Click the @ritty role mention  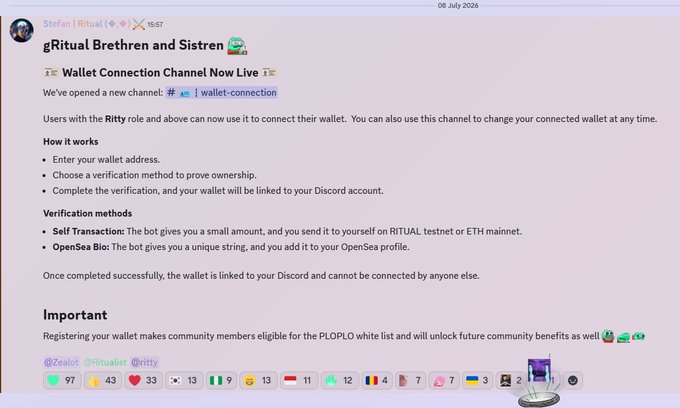click(144, 362)
